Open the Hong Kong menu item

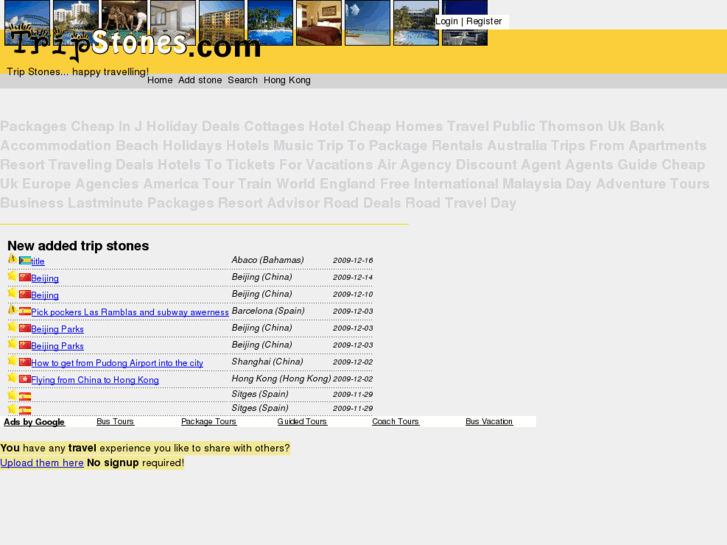[x=287, y=80]
